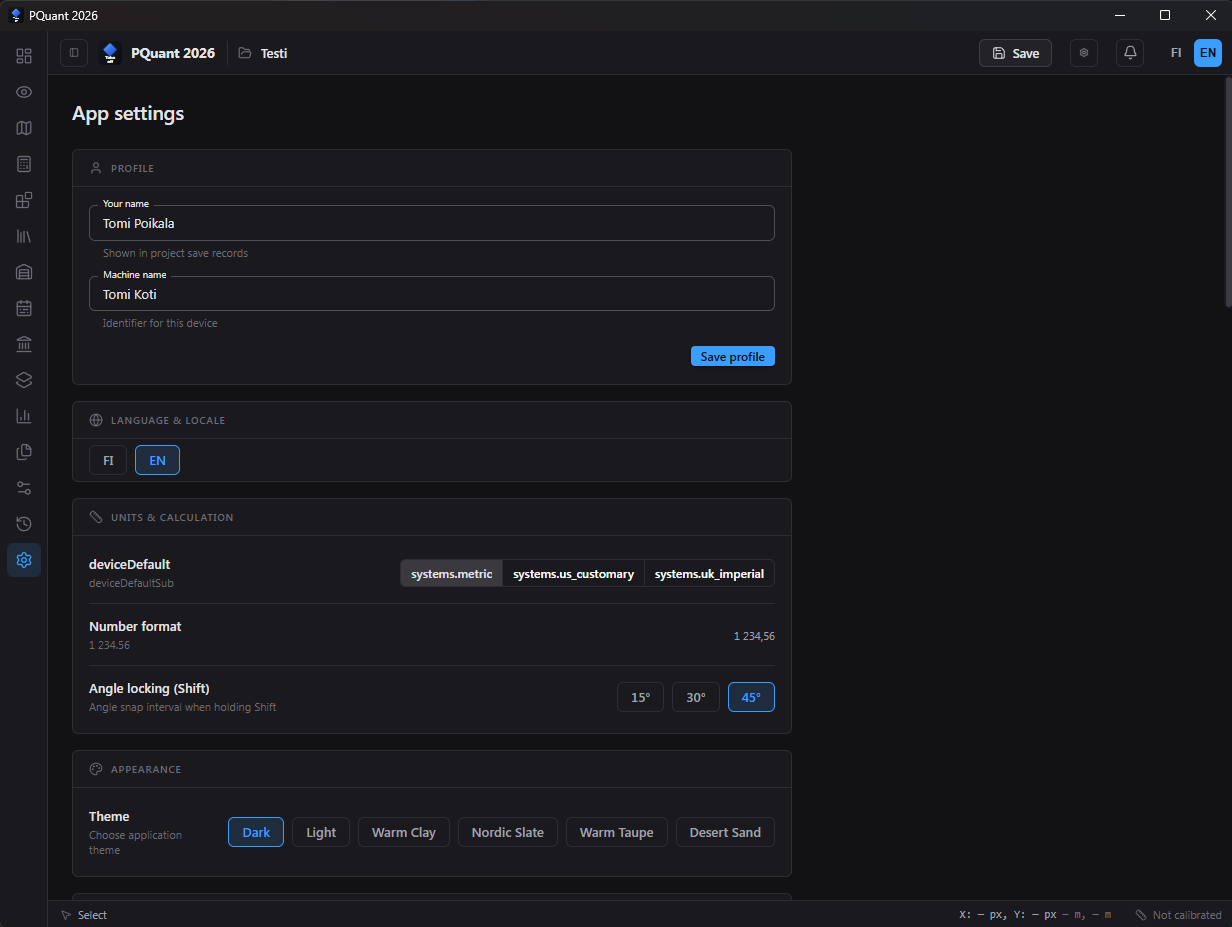Select the settings gear icon in sidebar
The width and height of the screenshot is (1232, 927).
point(24,560)
